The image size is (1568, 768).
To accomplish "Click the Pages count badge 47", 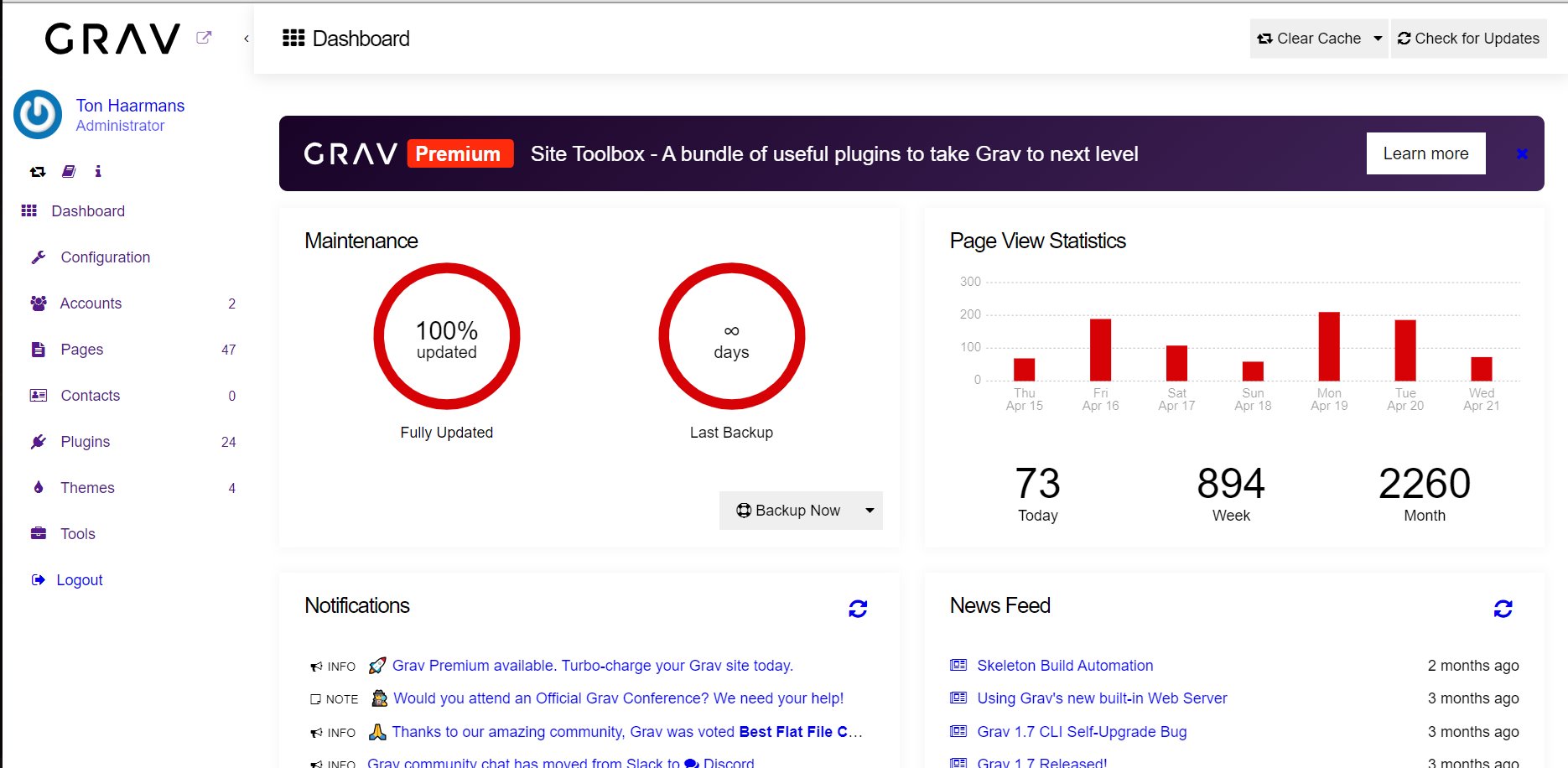I will tap(229, 350).
